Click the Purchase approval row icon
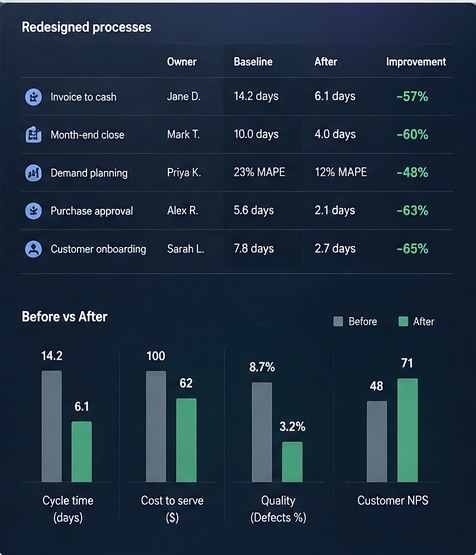 (x=33, y=211)
